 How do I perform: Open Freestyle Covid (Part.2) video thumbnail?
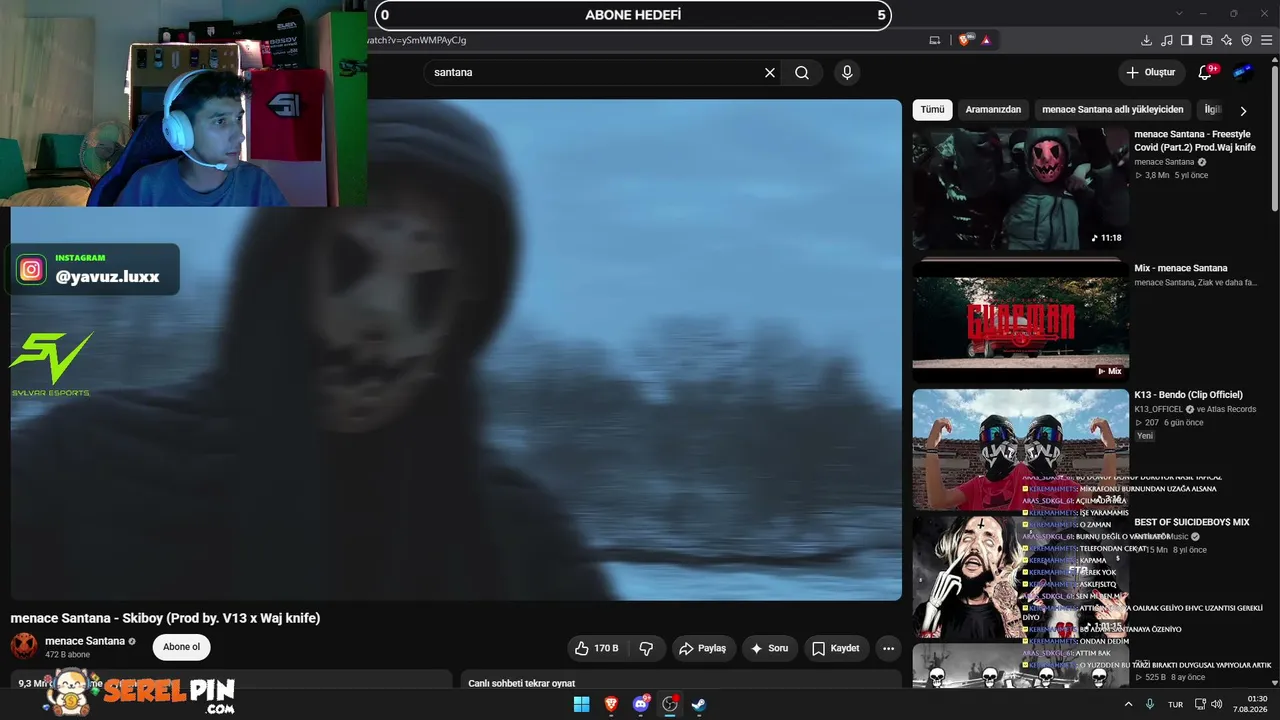(x=1021, y=189)
